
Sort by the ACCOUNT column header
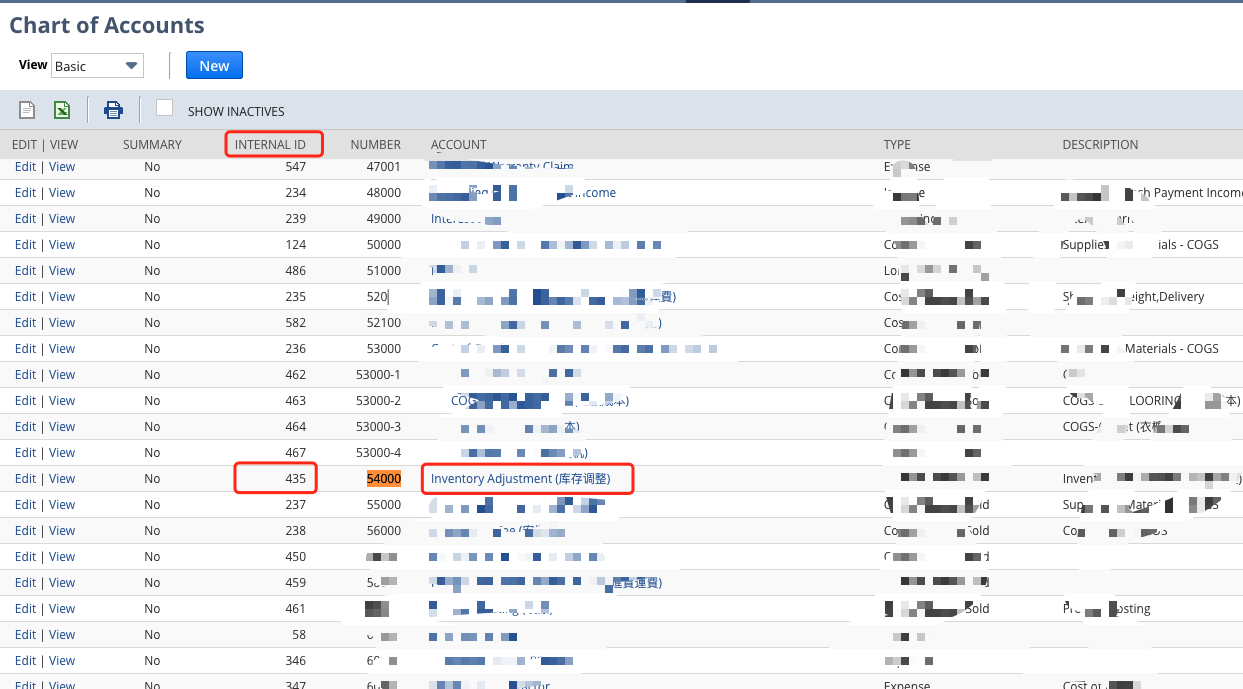pyautogui.click(x=458, y=144)
